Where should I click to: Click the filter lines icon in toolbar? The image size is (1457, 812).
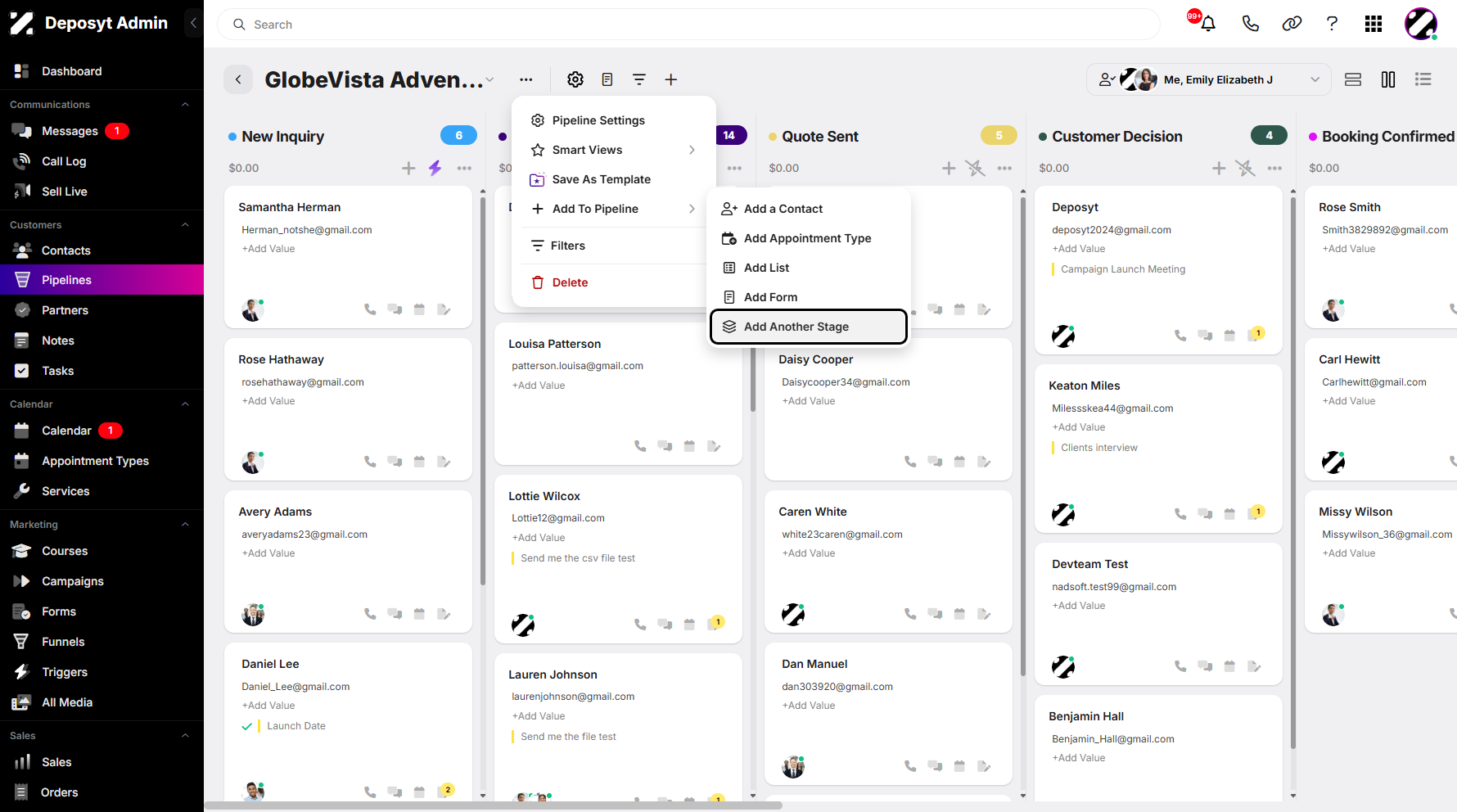(639, 79)
